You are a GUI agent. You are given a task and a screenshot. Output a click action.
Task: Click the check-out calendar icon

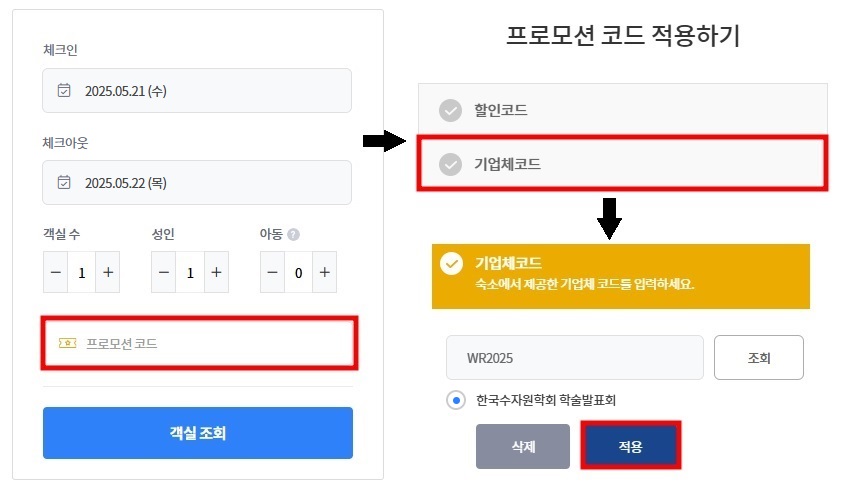click(x=64, y=182)
